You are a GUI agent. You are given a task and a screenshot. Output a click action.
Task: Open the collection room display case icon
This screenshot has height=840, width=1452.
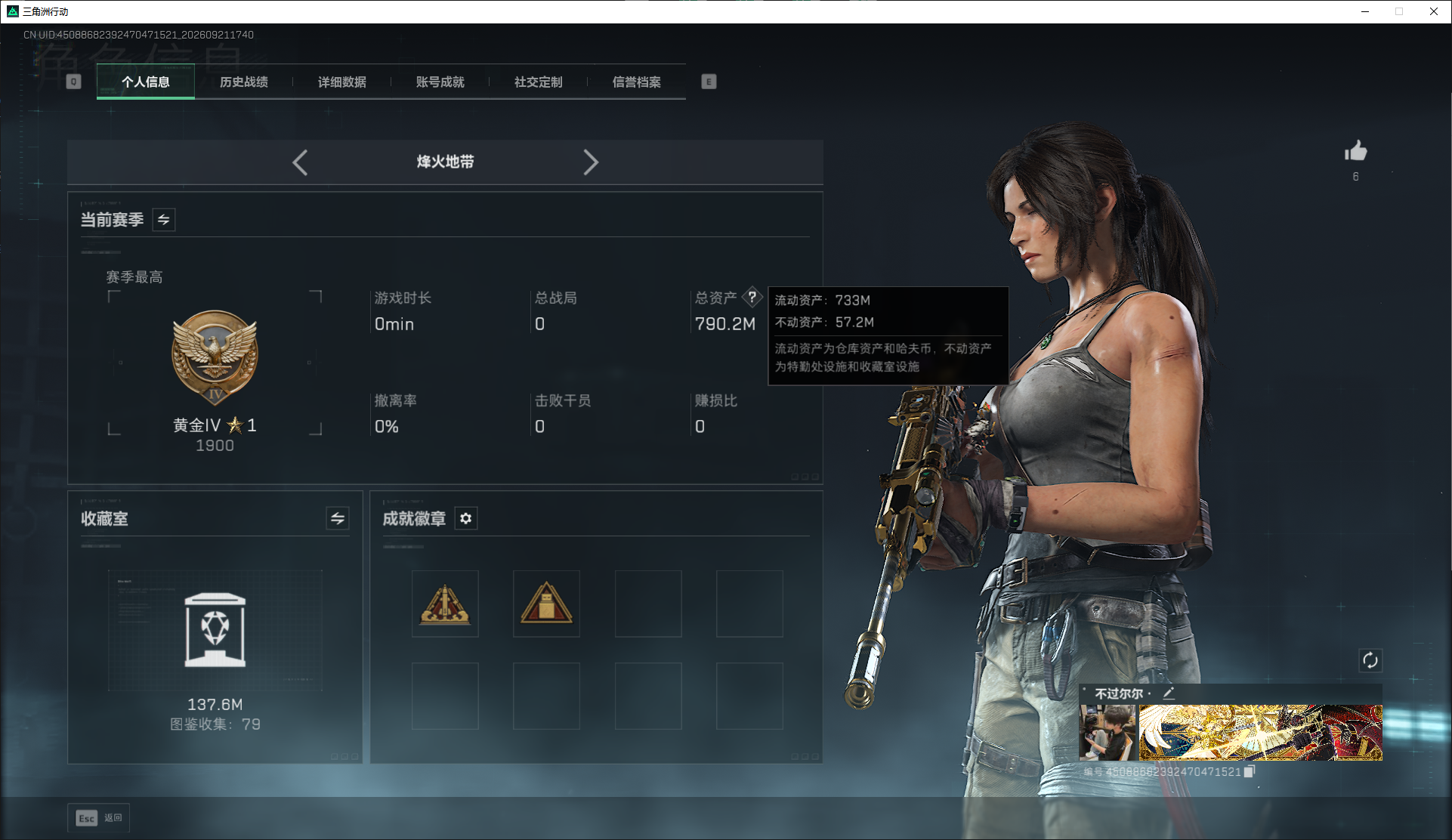pos(215,630)
